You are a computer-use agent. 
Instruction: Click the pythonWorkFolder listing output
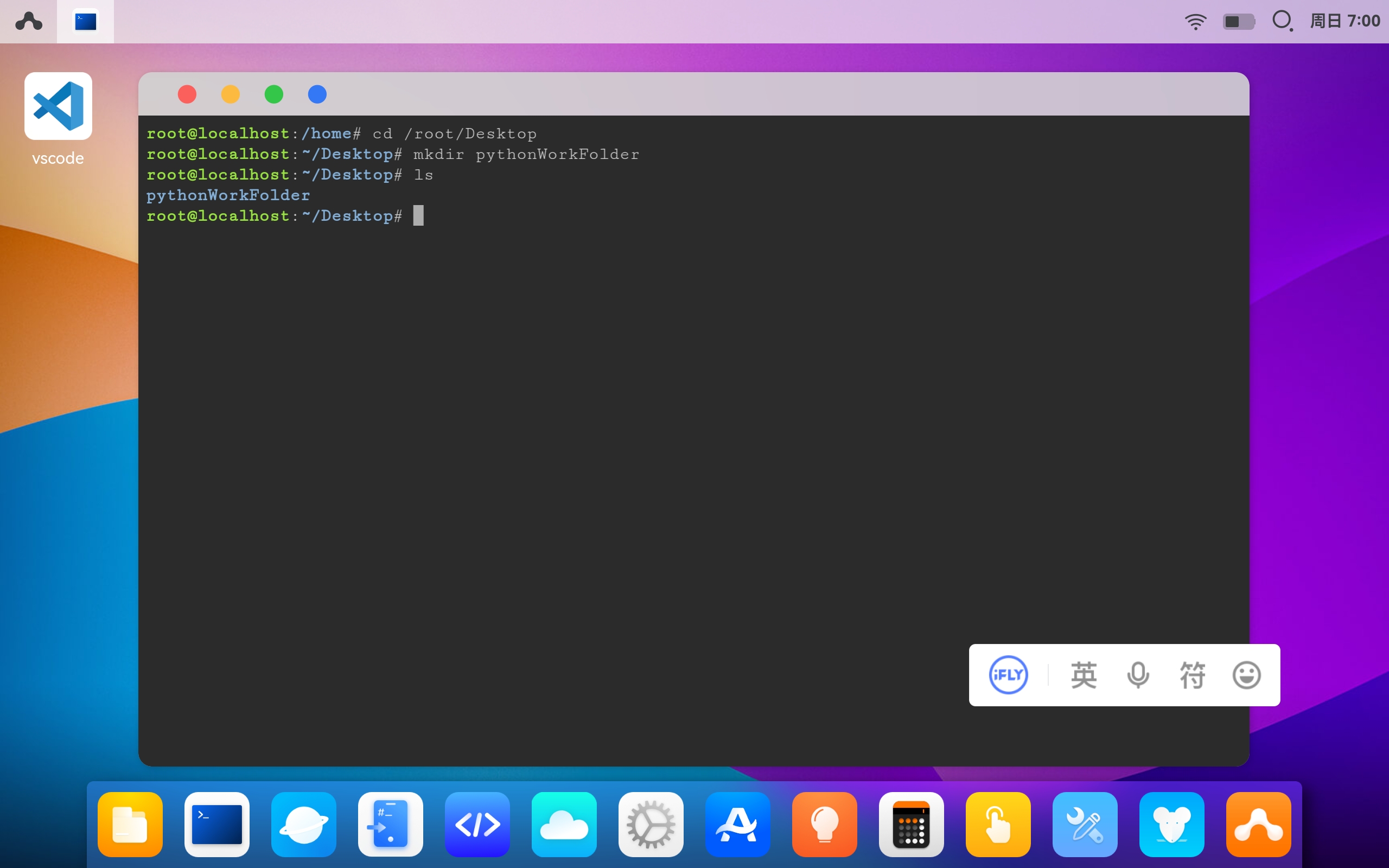point(228,195)
